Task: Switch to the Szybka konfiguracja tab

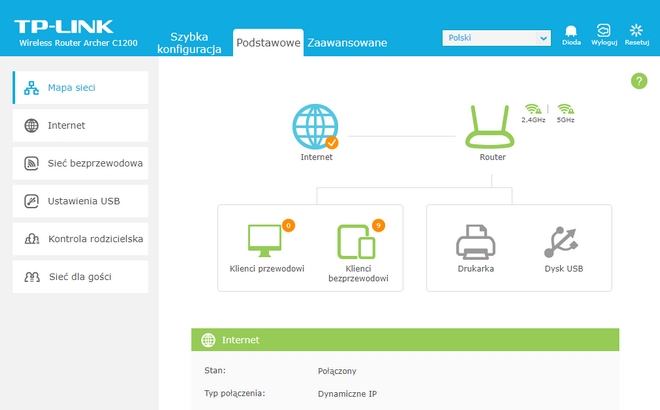Action: coord(195,43)
